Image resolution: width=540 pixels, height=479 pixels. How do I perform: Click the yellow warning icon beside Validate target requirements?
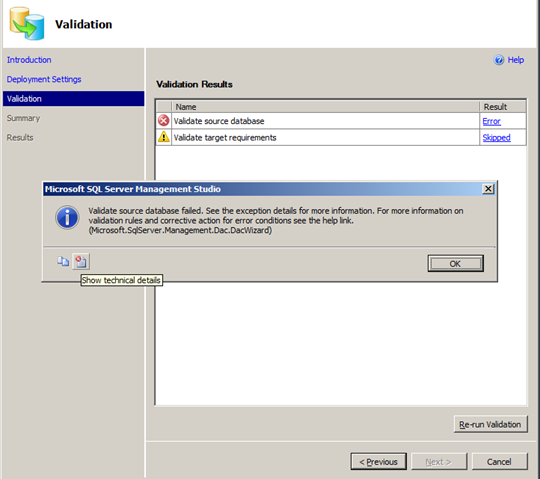click(x=164, y=137)
